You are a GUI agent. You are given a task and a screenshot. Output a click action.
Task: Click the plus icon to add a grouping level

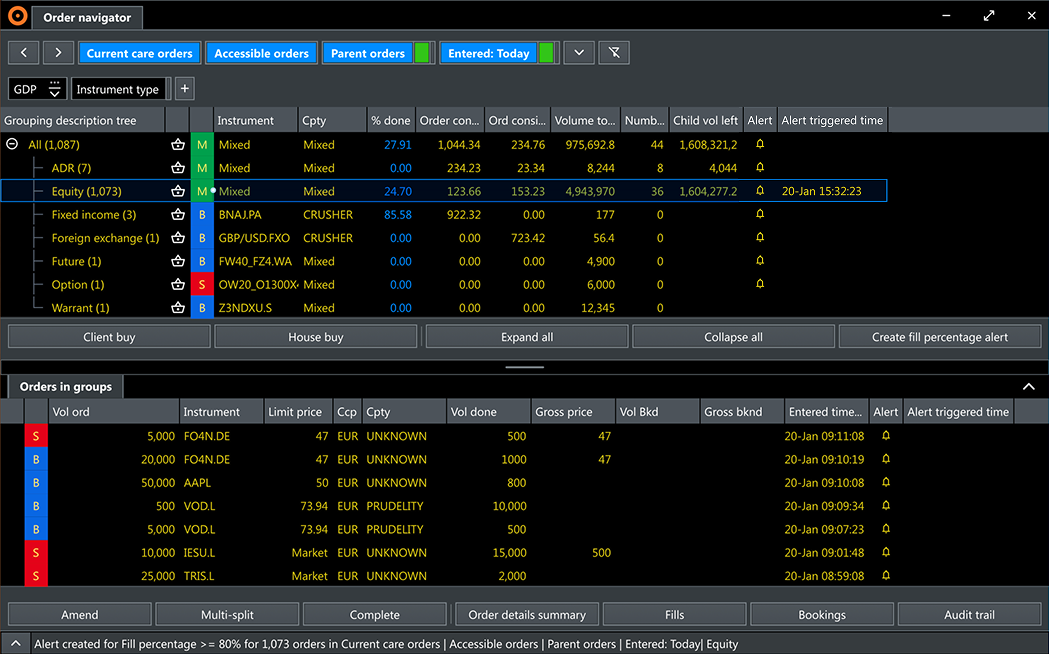(x=184, y=88)
